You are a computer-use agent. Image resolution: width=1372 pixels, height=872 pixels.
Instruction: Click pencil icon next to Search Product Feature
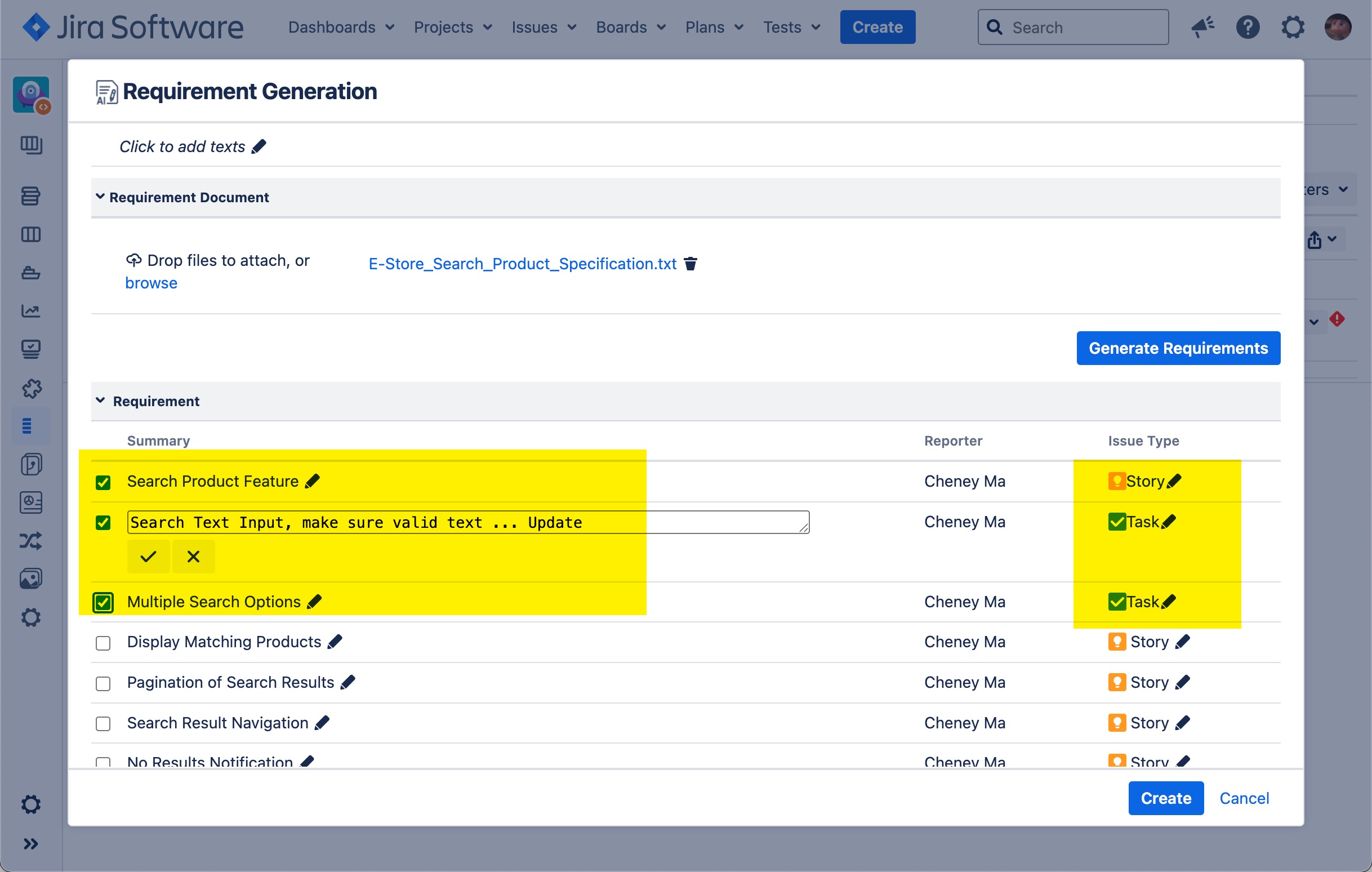(312, 482)
